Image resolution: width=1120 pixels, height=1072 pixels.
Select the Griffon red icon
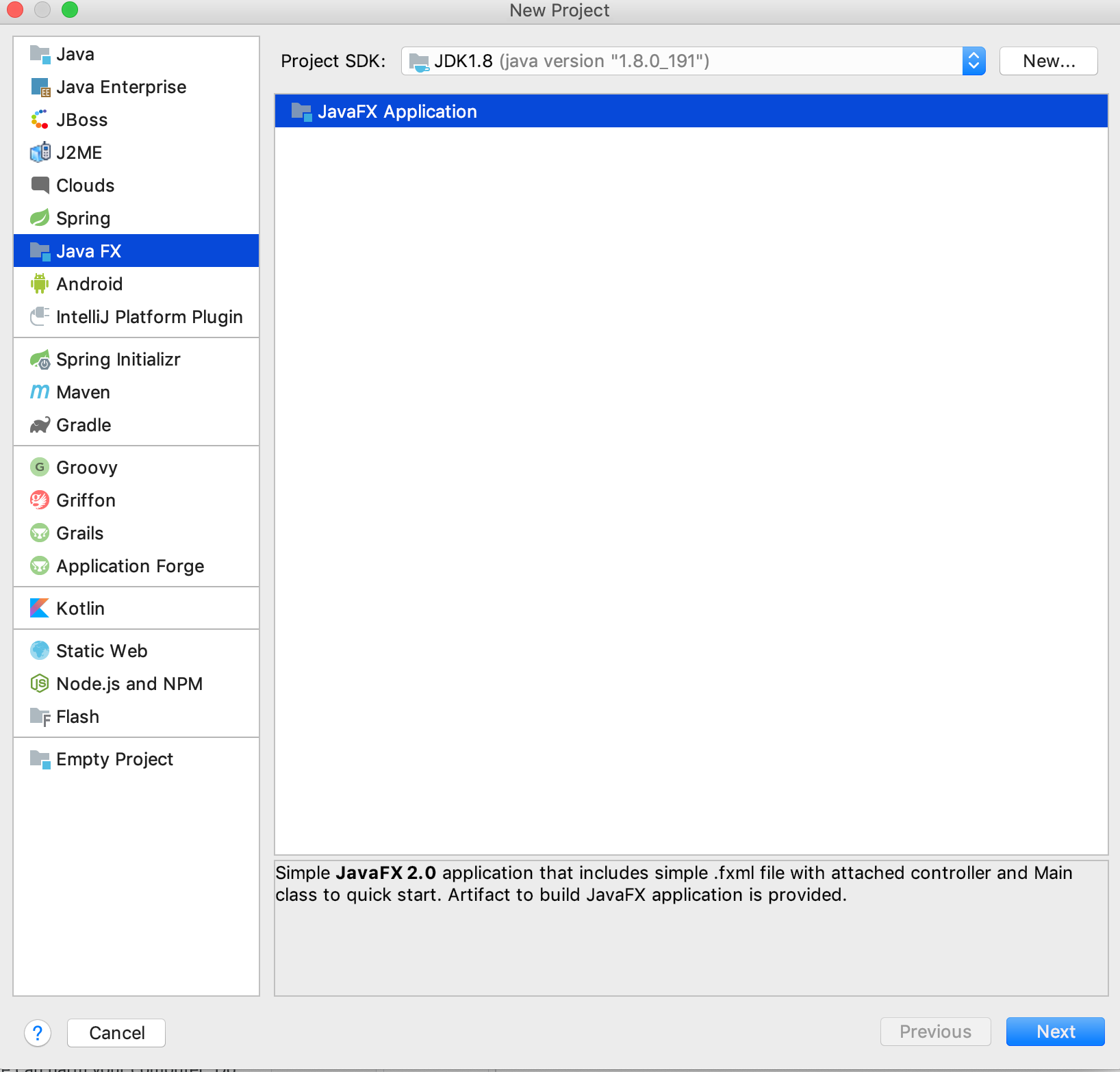(x=40, y=500)
